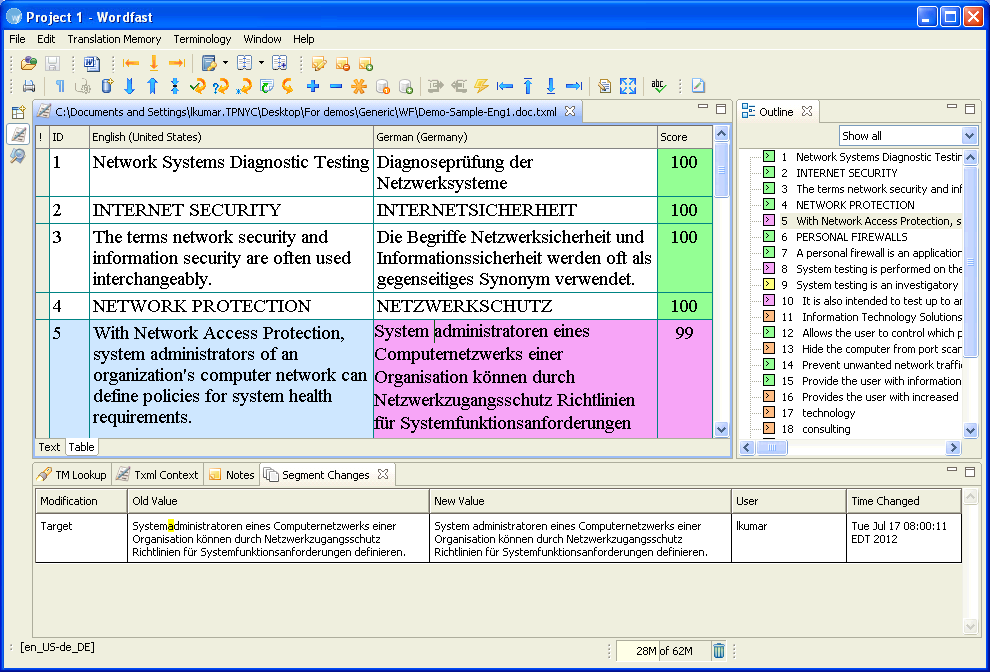The height and width of the screenshot is (672, 990).
Task: Click the open project folder icon
Action: click(x=28, y=63)
